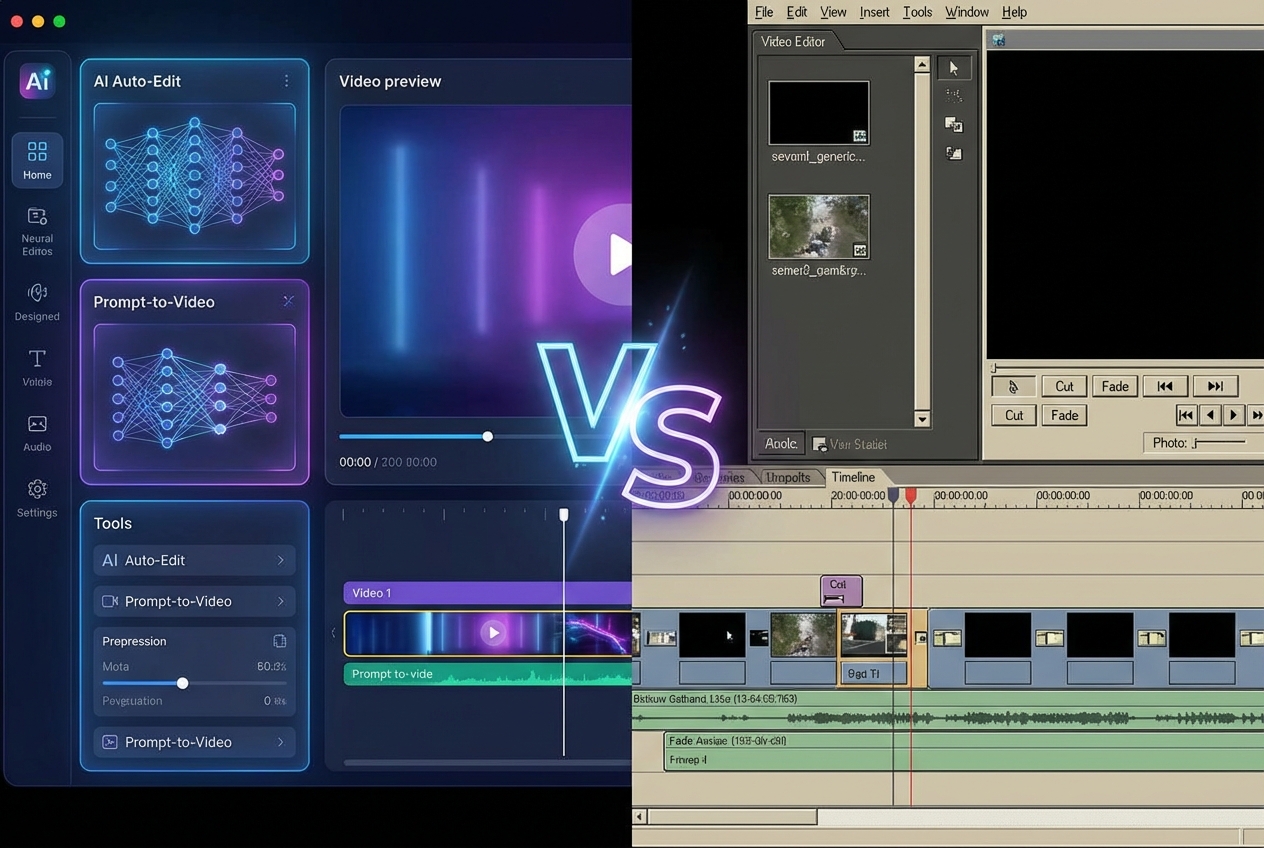Image resolution: width=1264 pixels, height=848 pixels.
Task: Close the Prompt-to-Video card with its X
Action: click(288, 301)
